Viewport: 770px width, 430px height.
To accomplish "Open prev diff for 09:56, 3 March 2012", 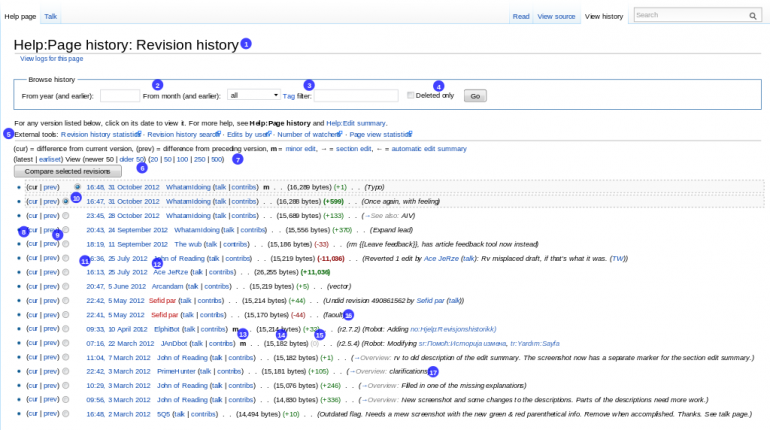I will pyautogui.click(x=51, y=400).
